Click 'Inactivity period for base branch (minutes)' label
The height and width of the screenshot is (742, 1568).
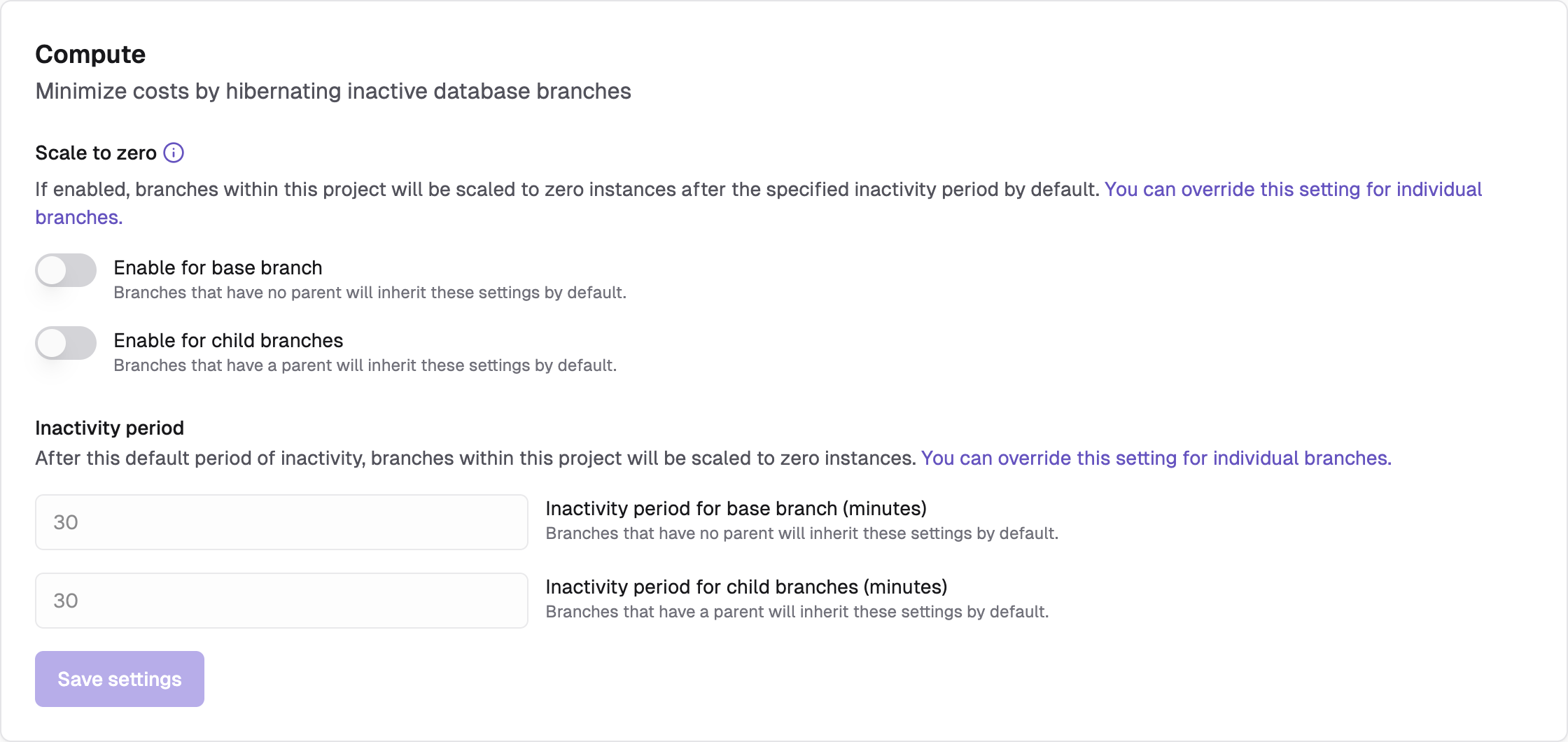[x=736, y=508]
